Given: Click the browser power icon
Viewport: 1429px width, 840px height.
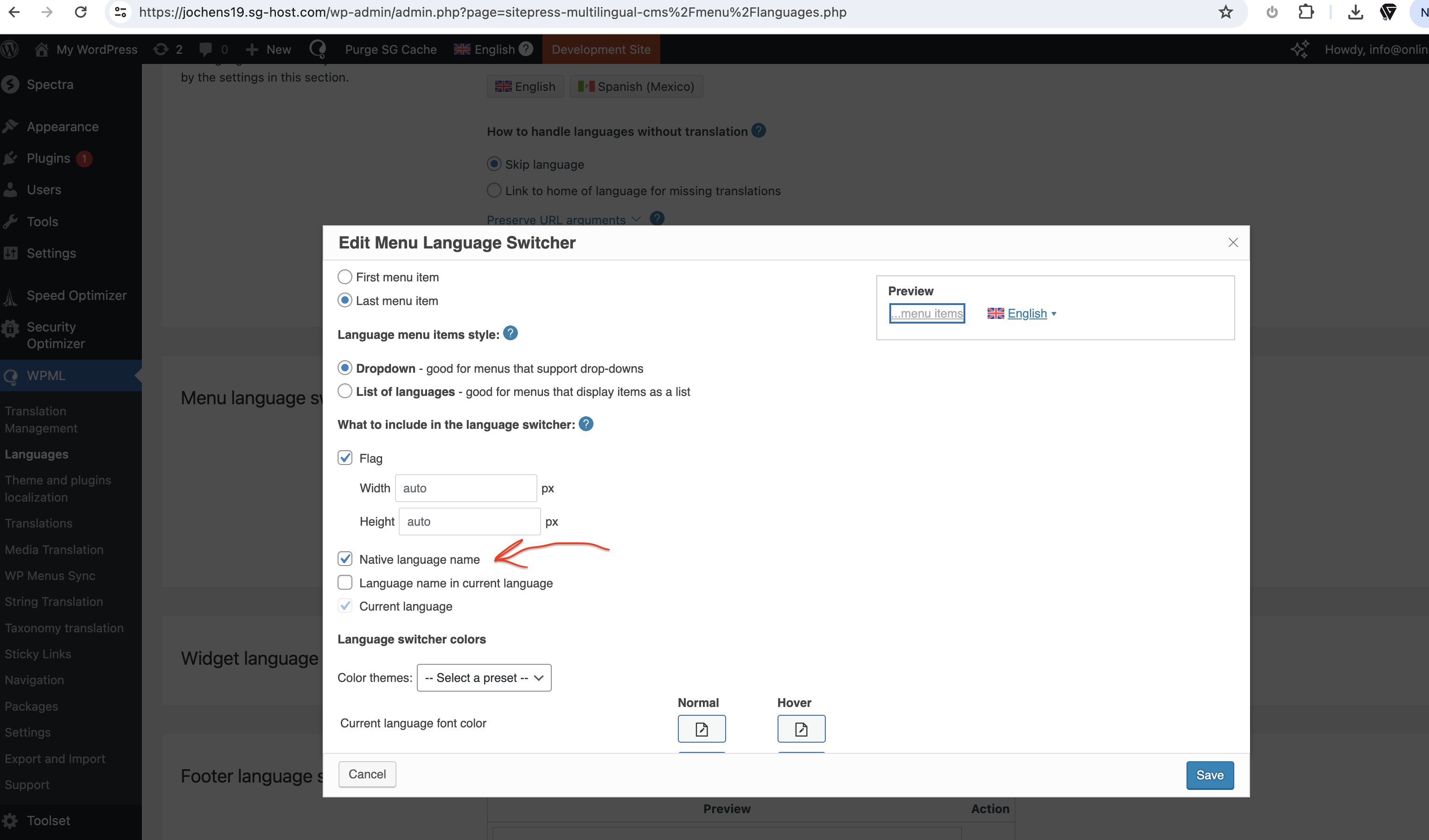Looking at the screenshot, I should point(1271,12).
